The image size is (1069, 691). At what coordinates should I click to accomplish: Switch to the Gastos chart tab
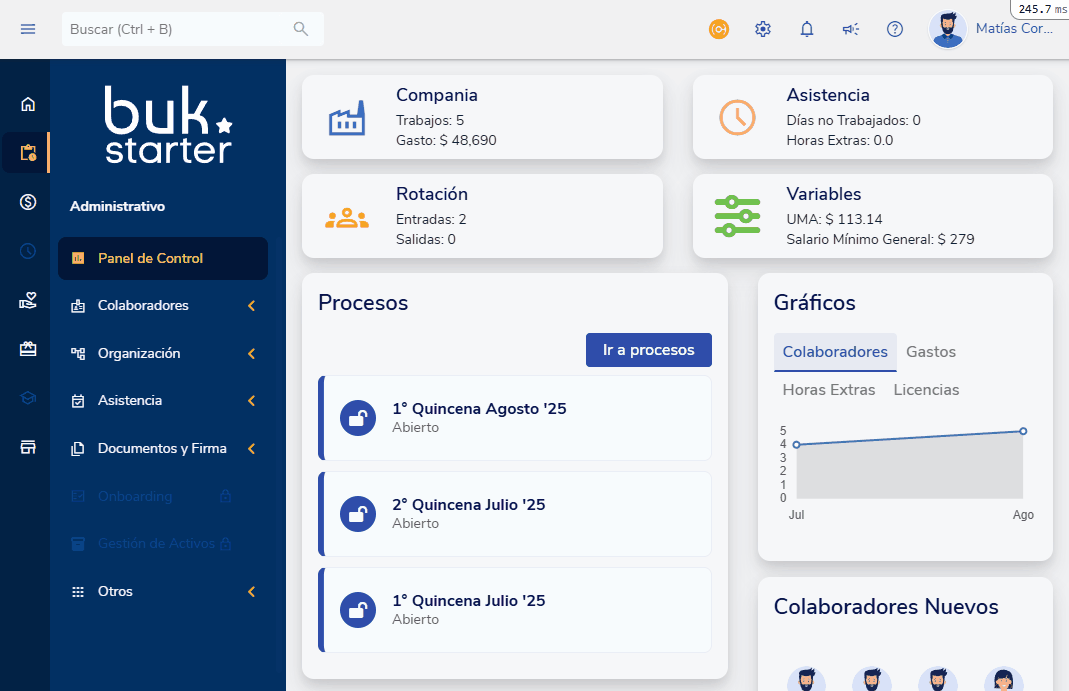(x=931, y=352)
